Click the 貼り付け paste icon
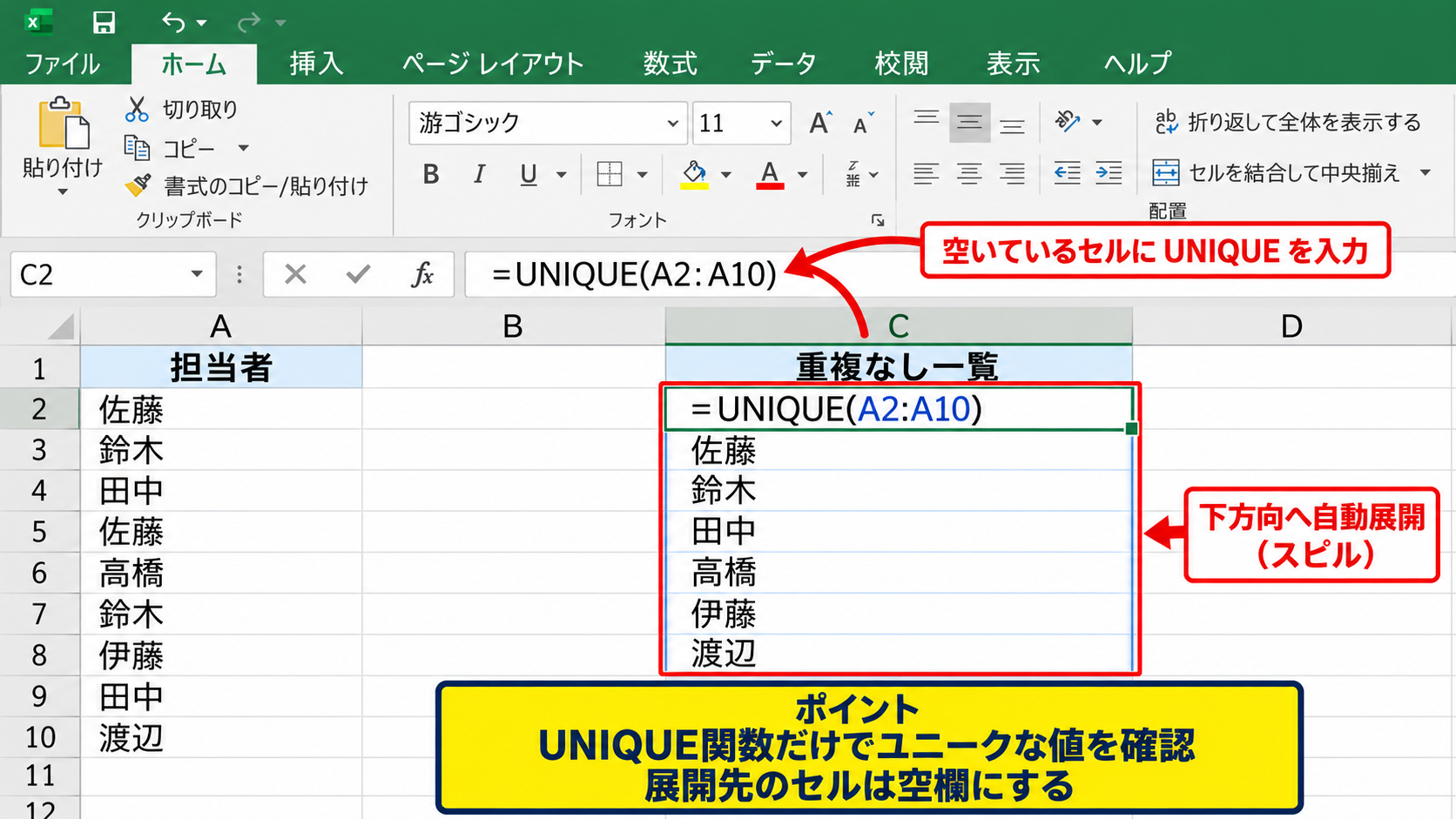Screen dimensions: 1456x819 pos(63,123)
